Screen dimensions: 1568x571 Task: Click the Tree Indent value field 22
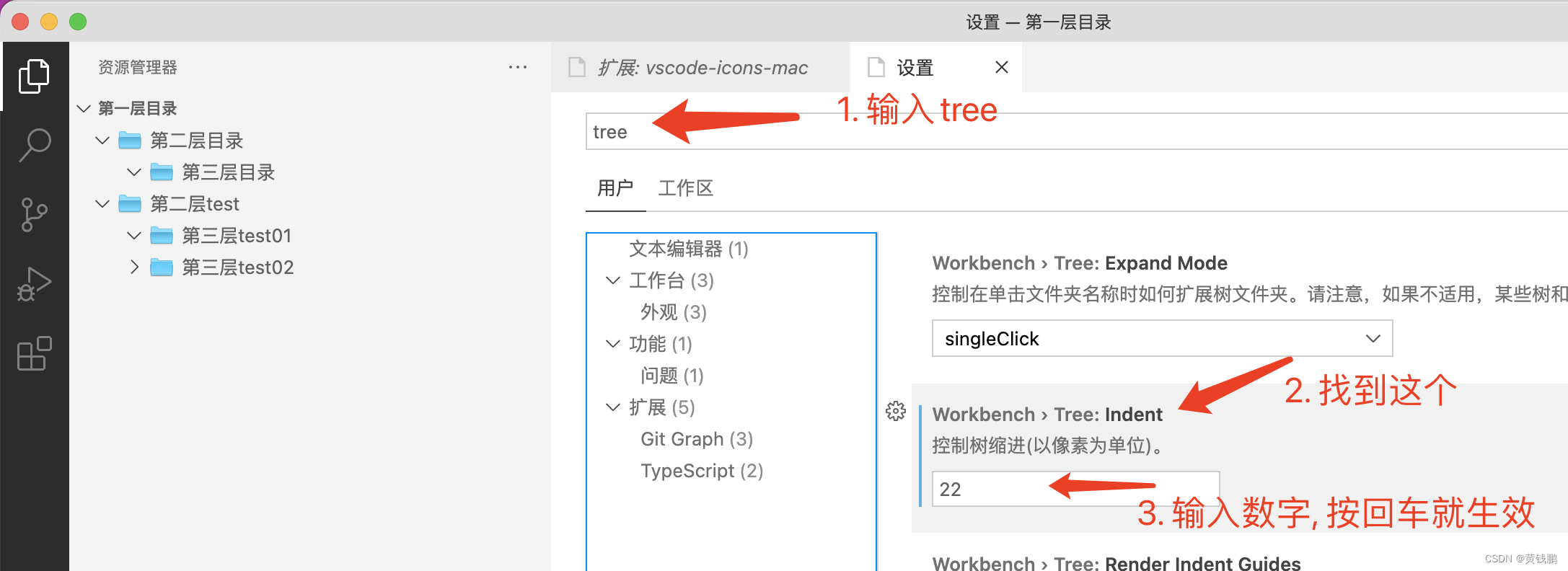coord(1075,489)
